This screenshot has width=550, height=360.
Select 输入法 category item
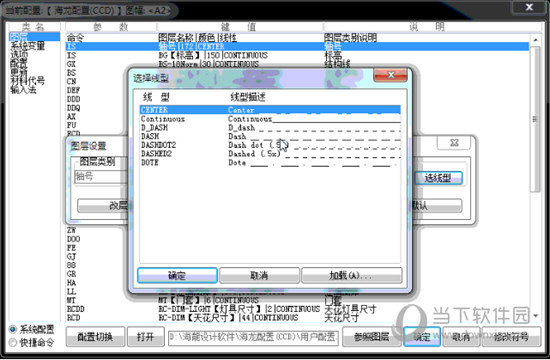point(23,90)
